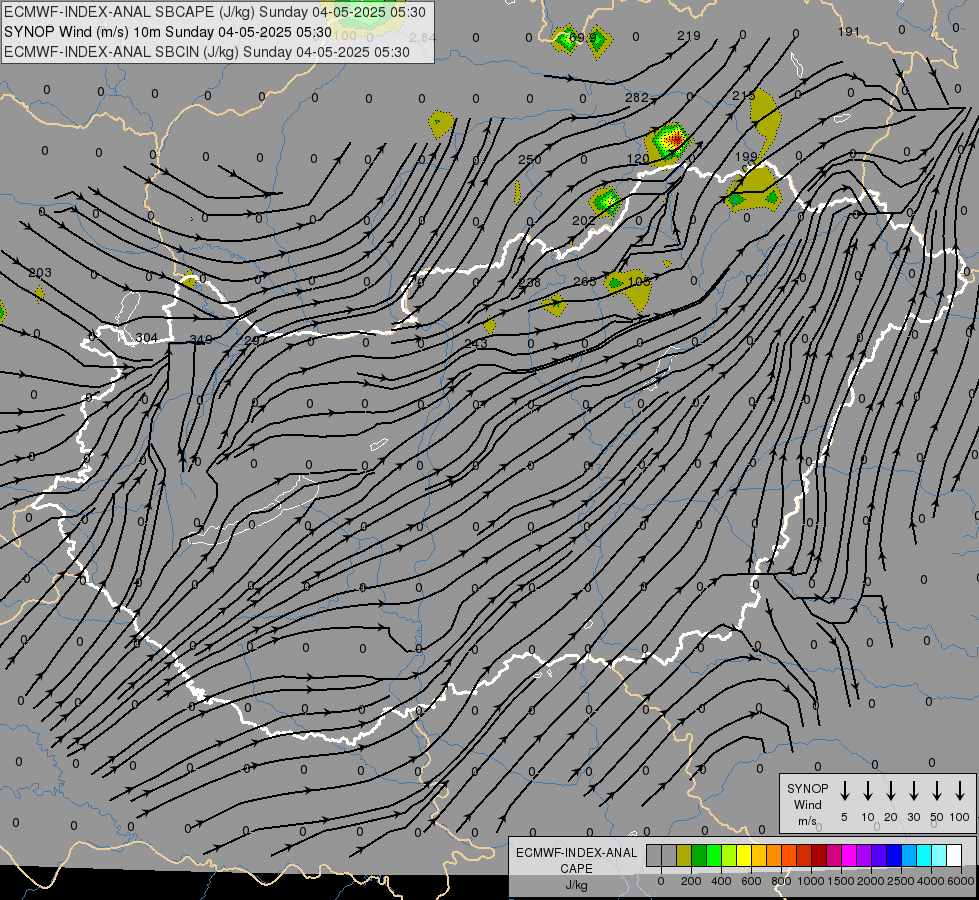Click the 219 value on the map
The width and height of the screenshot is (979, 900).
pyautogui.click(x=689, y=36)
